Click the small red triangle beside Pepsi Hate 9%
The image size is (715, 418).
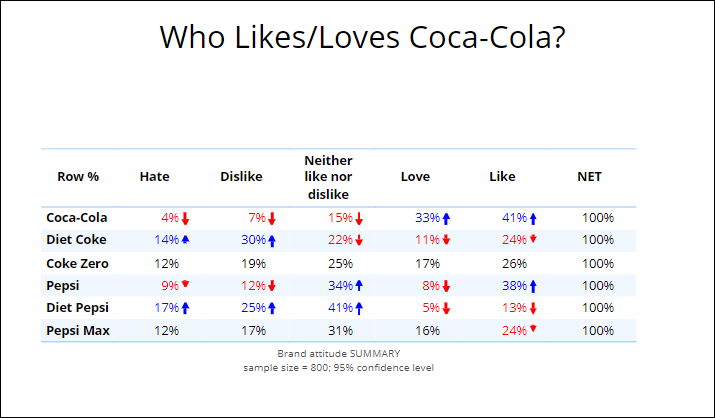(186, 284)
